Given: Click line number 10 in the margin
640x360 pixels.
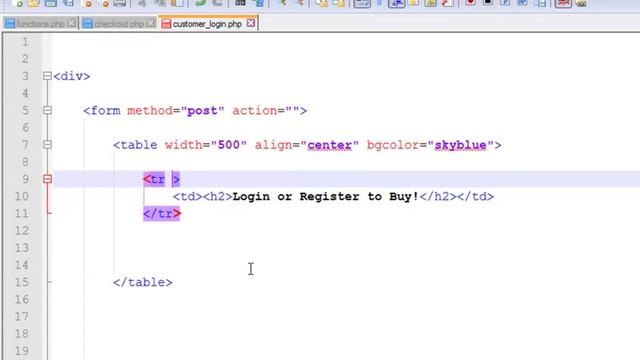Looking at the screenshot, I should 22,196.
